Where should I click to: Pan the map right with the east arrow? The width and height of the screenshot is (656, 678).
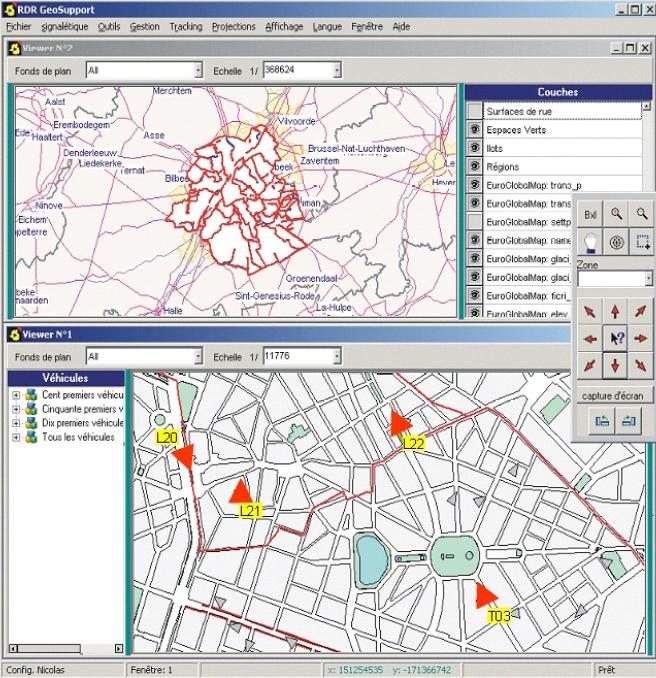641,339
